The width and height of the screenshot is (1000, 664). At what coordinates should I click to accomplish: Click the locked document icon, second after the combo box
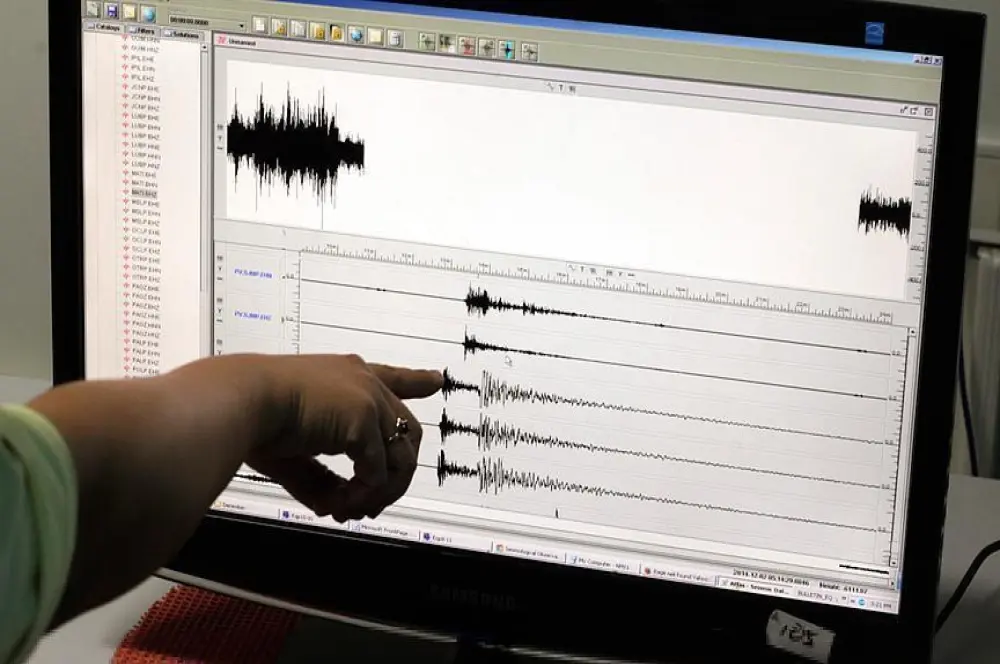[279, 27]
